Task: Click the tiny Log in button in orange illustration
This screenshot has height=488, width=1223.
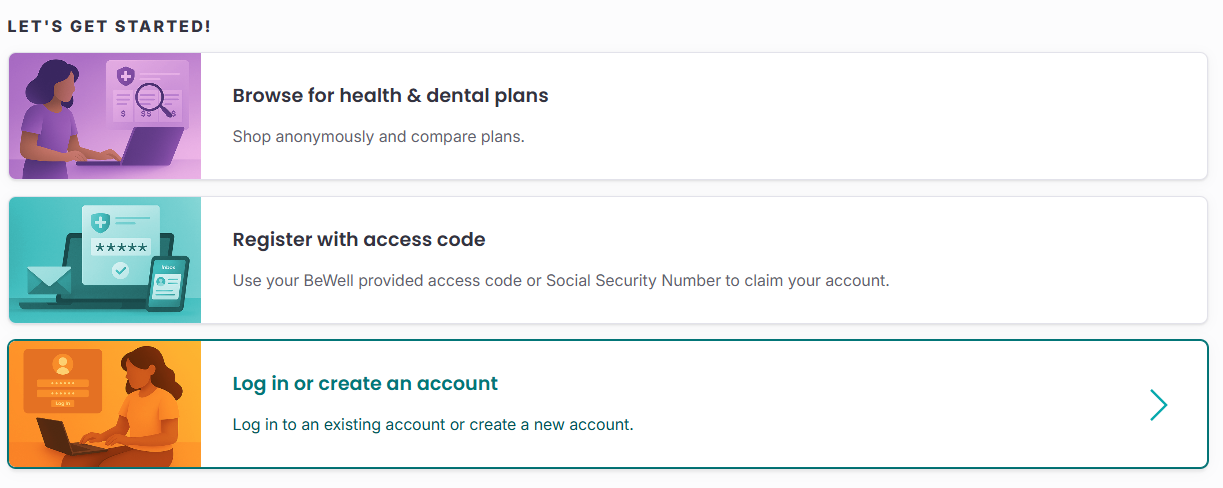Action: pos(64,403)
